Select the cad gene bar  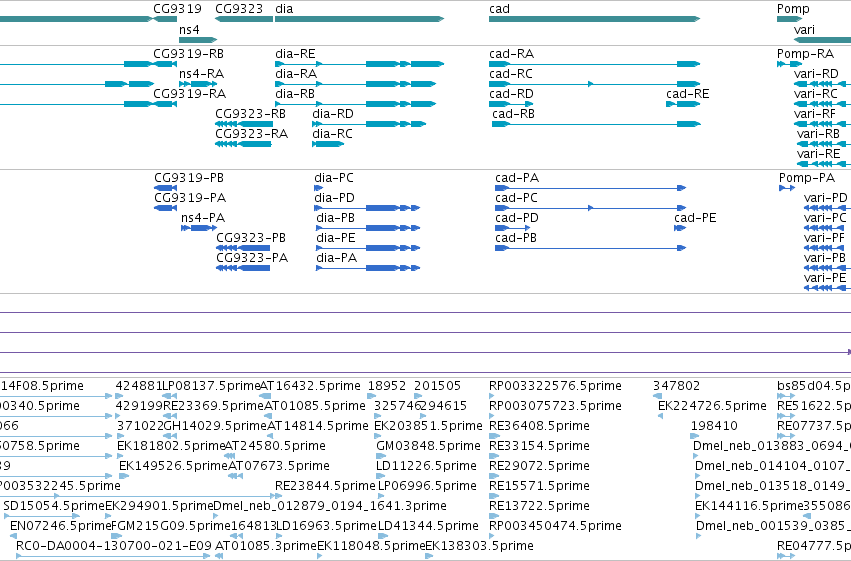594,19
